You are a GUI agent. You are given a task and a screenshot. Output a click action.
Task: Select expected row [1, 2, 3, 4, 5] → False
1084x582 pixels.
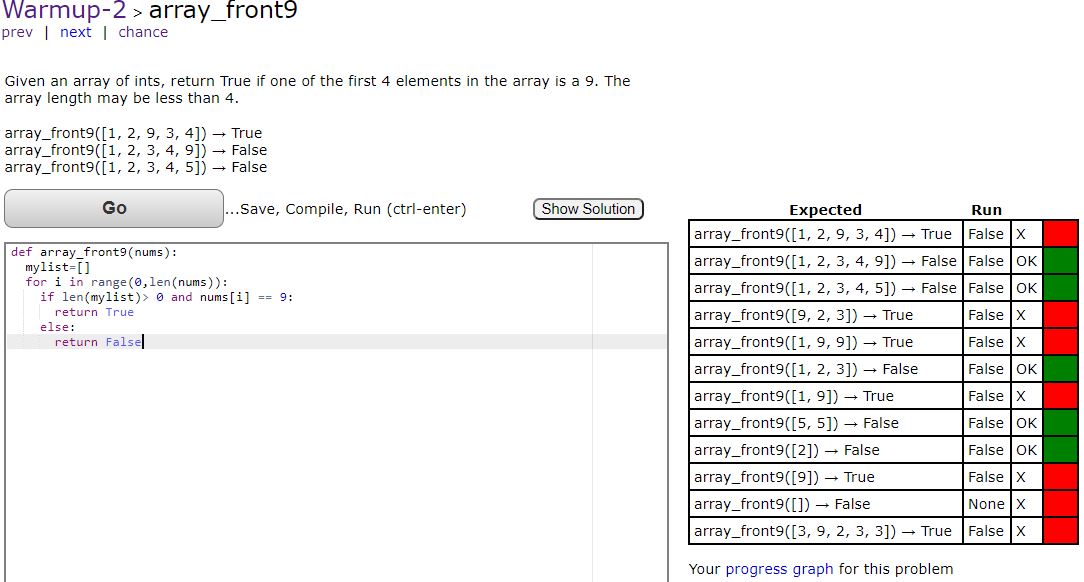[825, 288]
